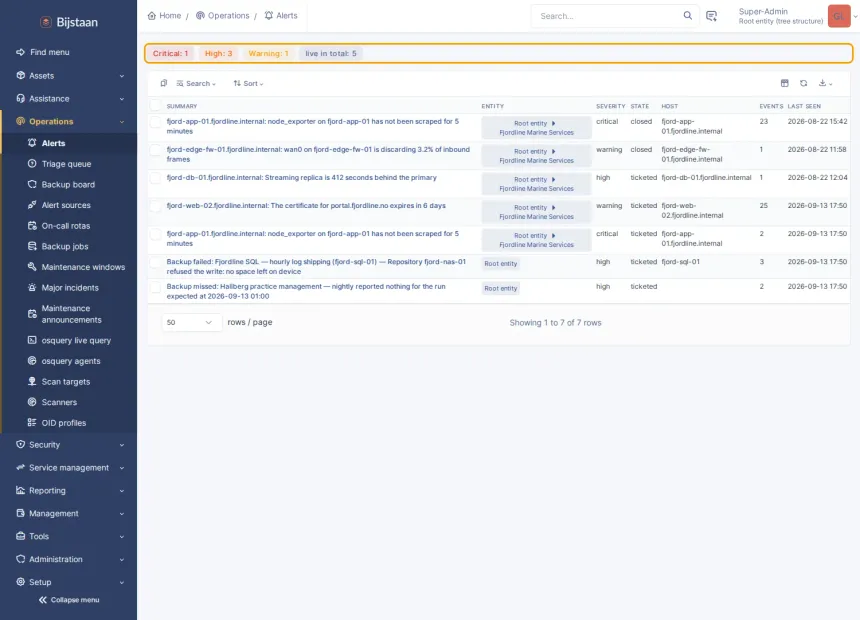The height and width of the screenshot is (620, 860).
Task: Click the Assets cube icon
Action: [20, 75]
